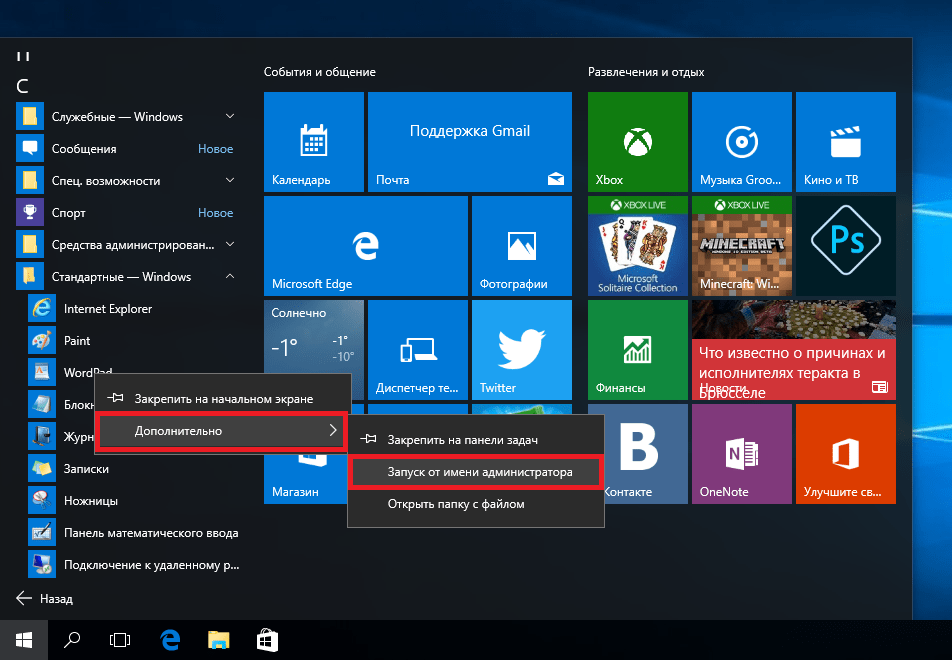Open the Minecraft game tile
This screenshot has height=660, width=952.
(741, 245)
